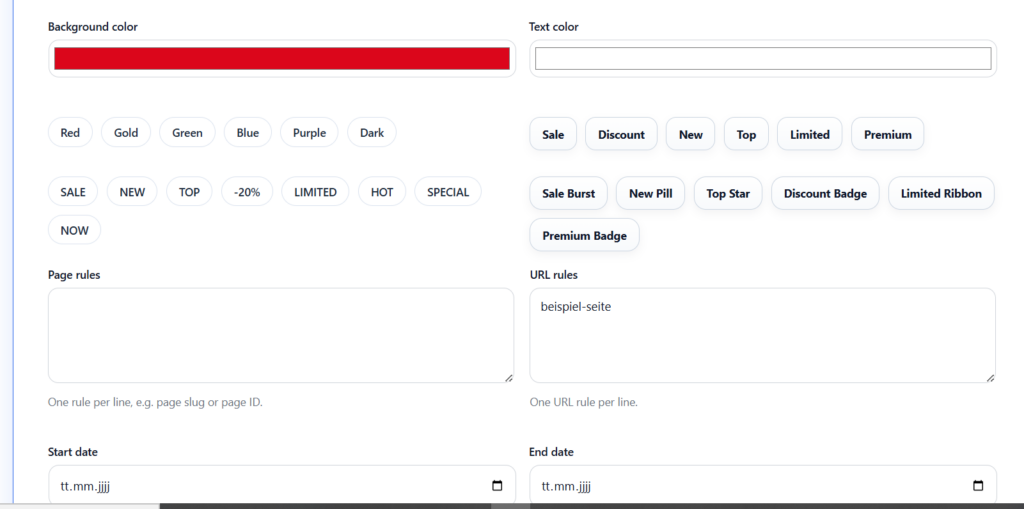This screenshot has width=1024, height=509.
Task: Focus the Page rules text area
Action: click(280, 335)
